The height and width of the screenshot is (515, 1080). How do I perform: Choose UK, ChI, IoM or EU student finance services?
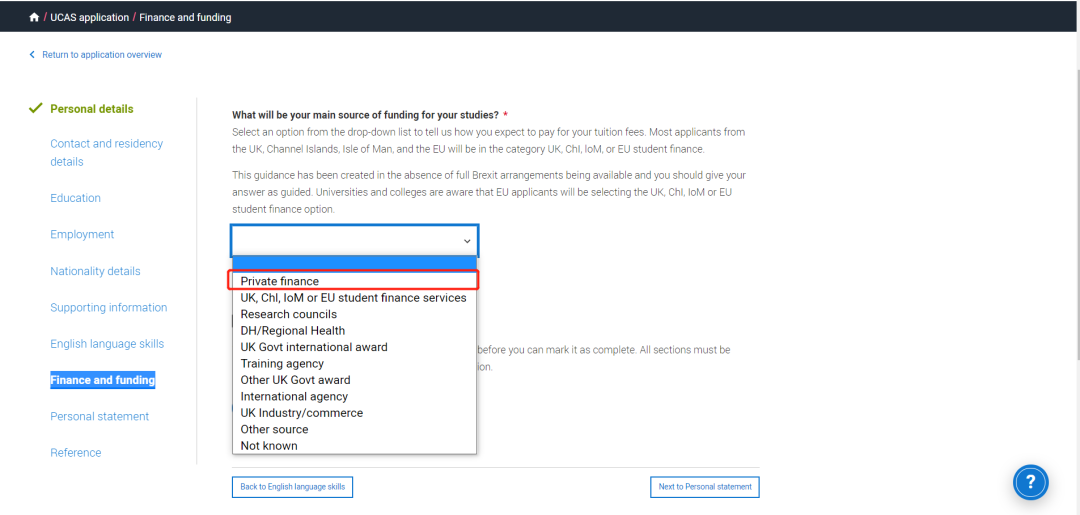[354, 298]
